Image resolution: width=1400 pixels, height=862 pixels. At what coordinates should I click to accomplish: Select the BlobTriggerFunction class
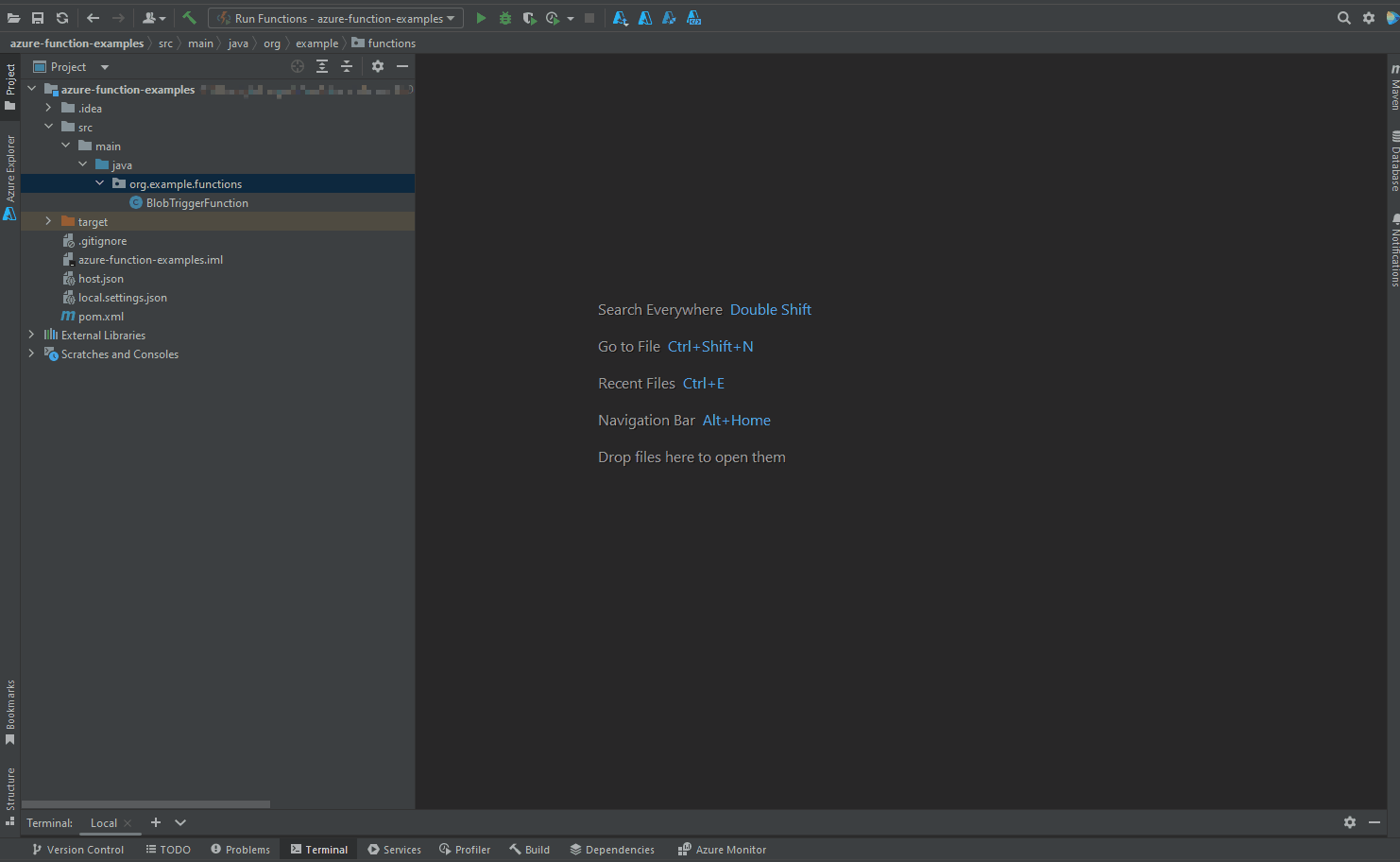pyautogui.click(x=189, y=203)
